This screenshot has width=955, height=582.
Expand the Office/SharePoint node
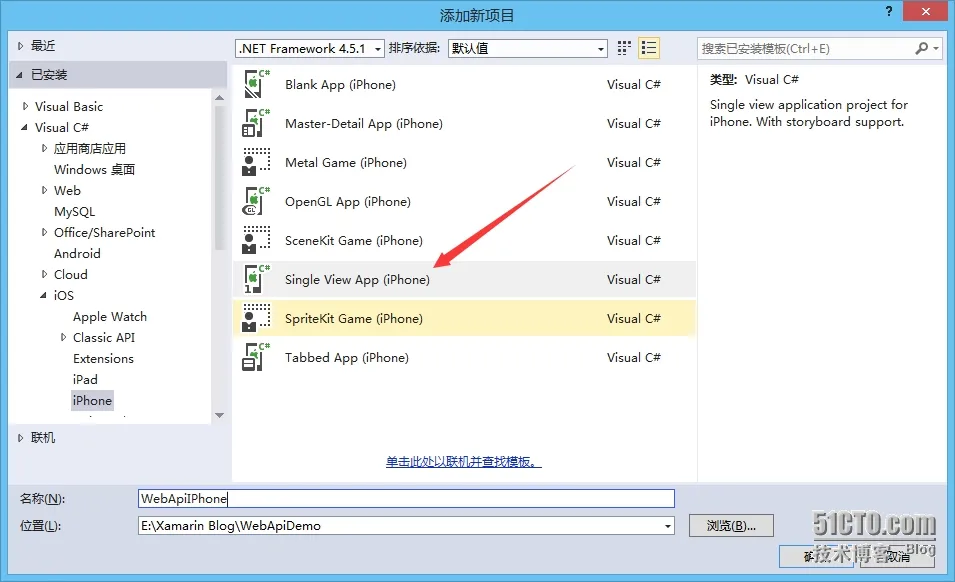coord(44,232)
